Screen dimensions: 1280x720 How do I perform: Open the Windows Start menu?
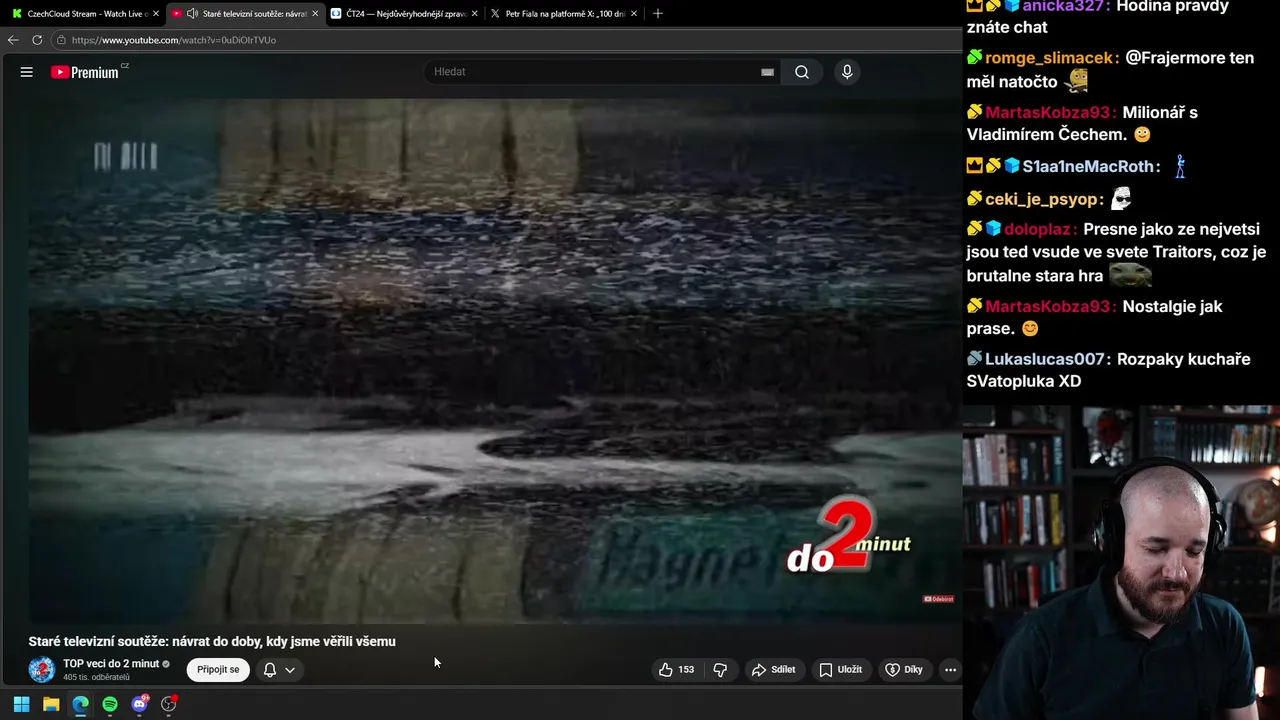tap(21, 704)
